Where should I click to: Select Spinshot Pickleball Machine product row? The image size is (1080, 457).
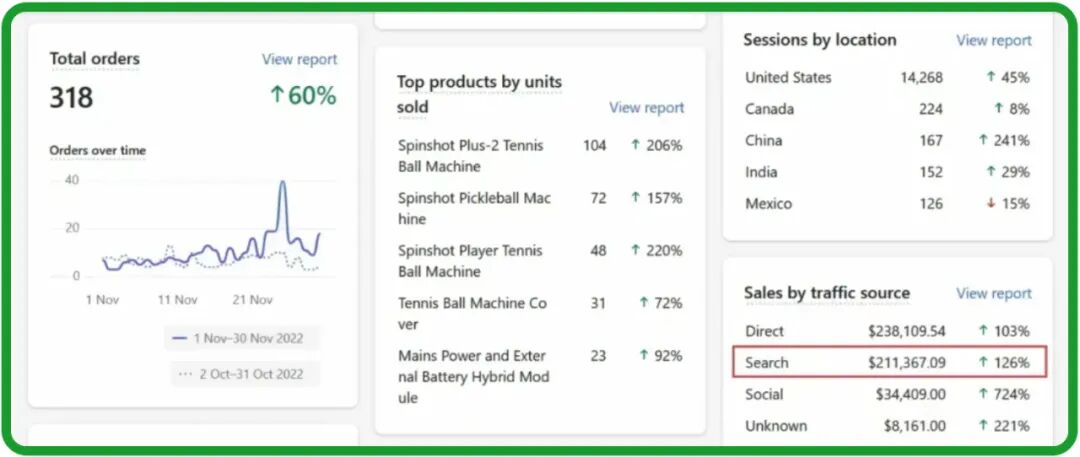[475, 208]
